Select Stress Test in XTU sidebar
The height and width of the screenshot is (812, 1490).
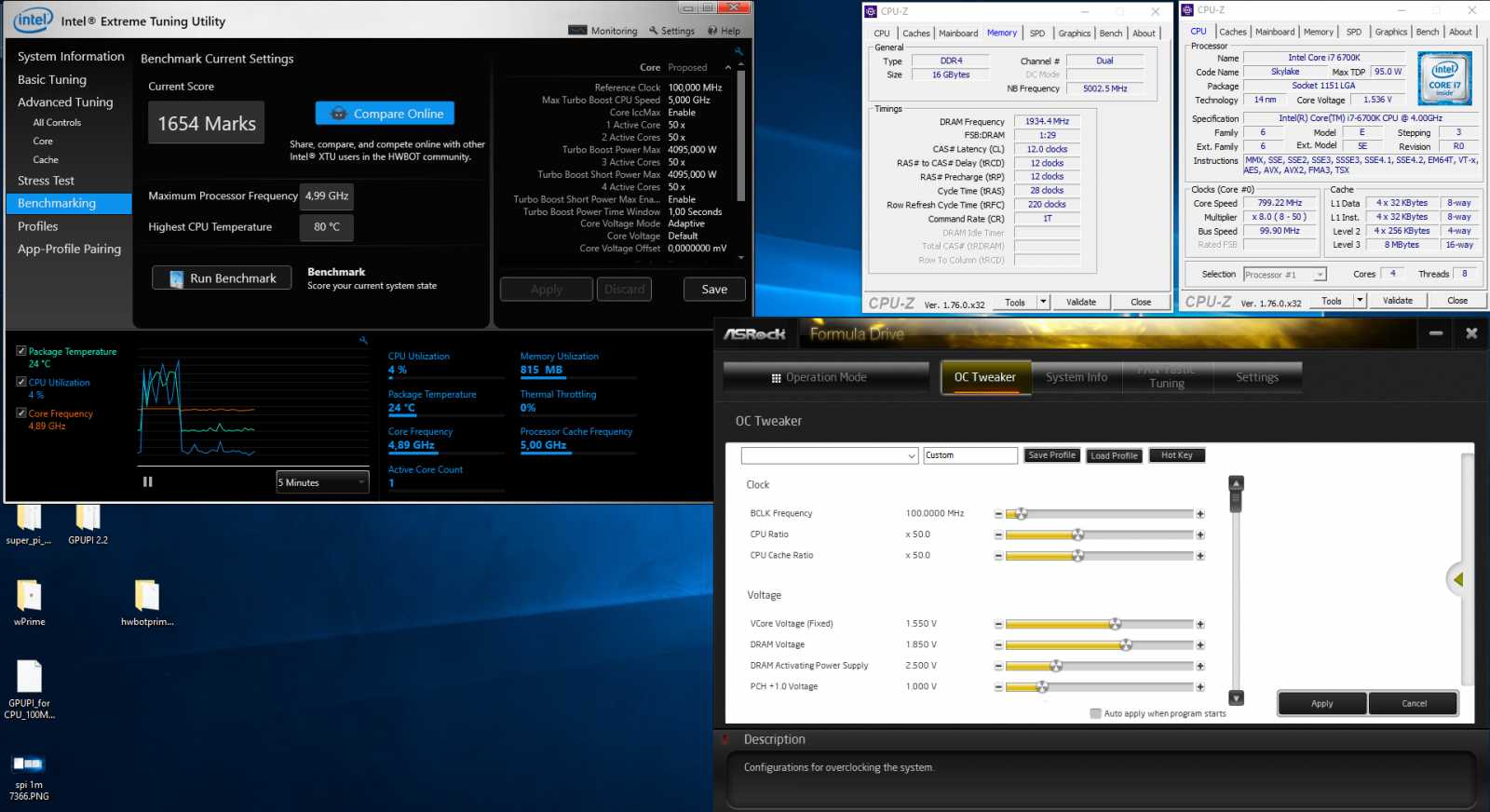click(x=46, y=181)
